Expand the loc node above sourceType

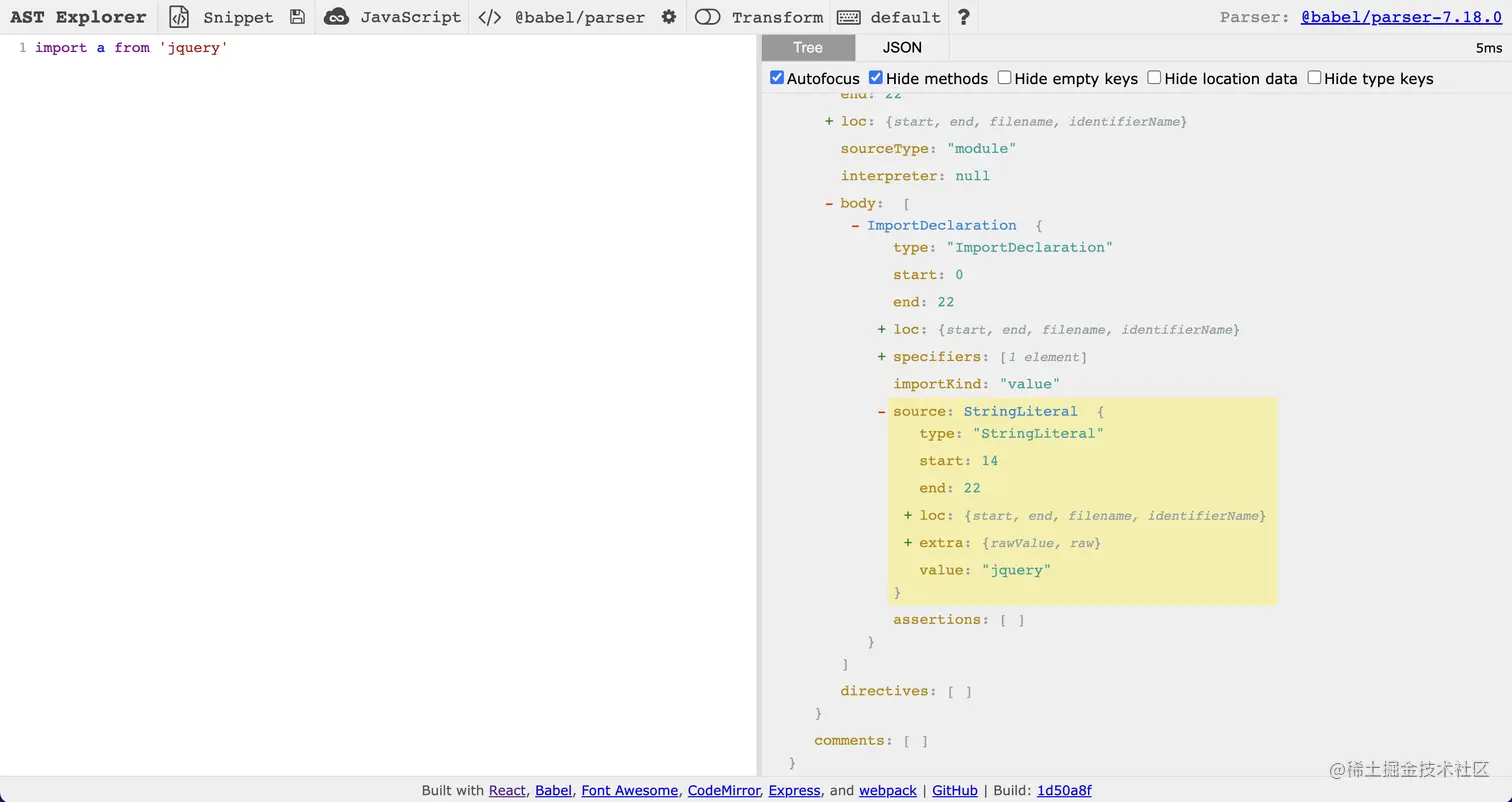[x=829, y=121]
